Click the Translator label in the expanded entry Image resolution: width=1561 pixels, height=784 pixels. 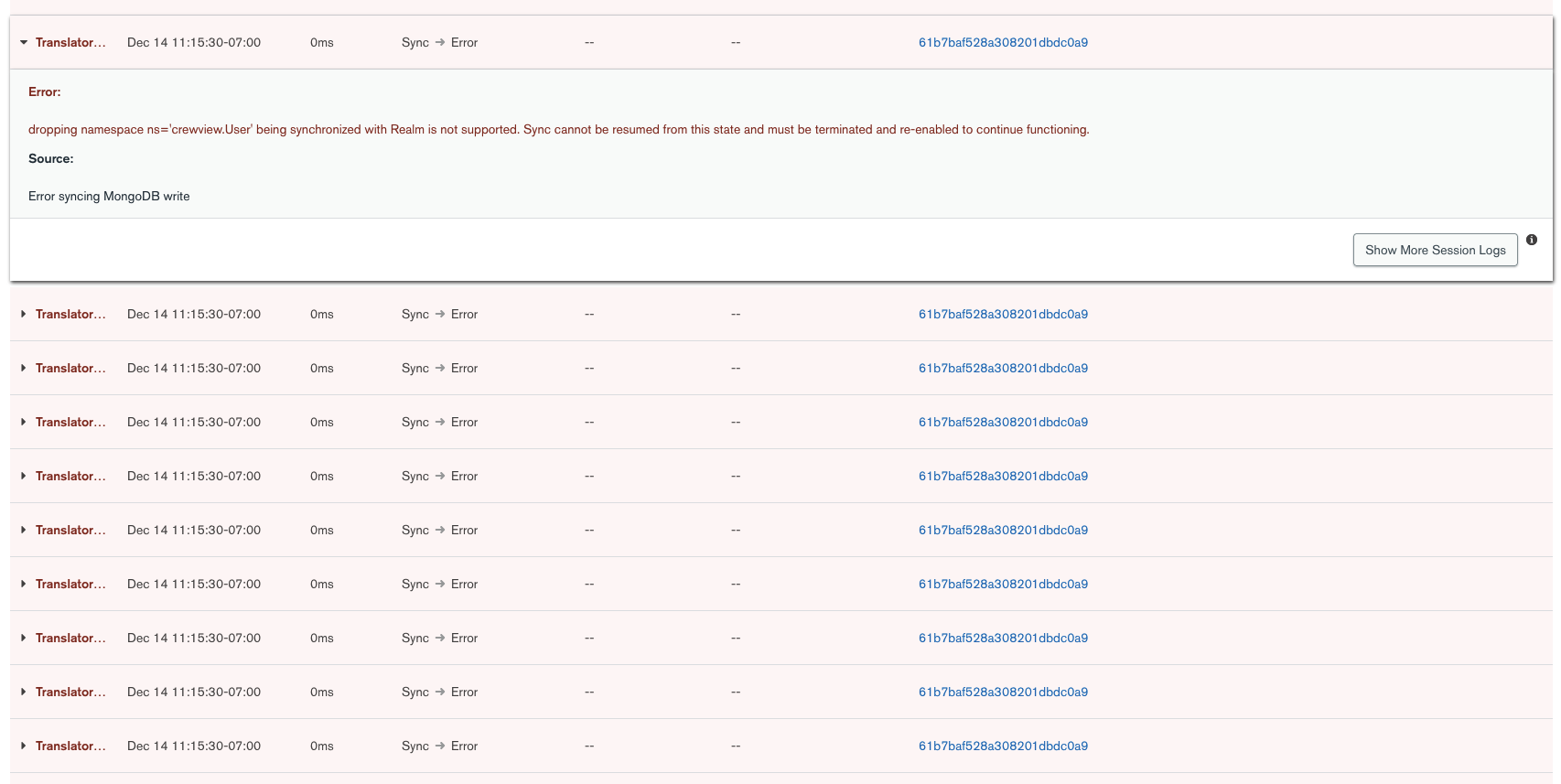[x=70, y=43]
